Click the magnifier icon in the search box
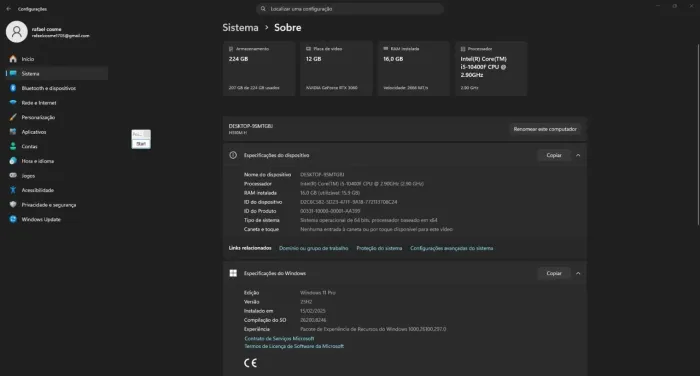700x376 pixels. [x=263, y=9]
